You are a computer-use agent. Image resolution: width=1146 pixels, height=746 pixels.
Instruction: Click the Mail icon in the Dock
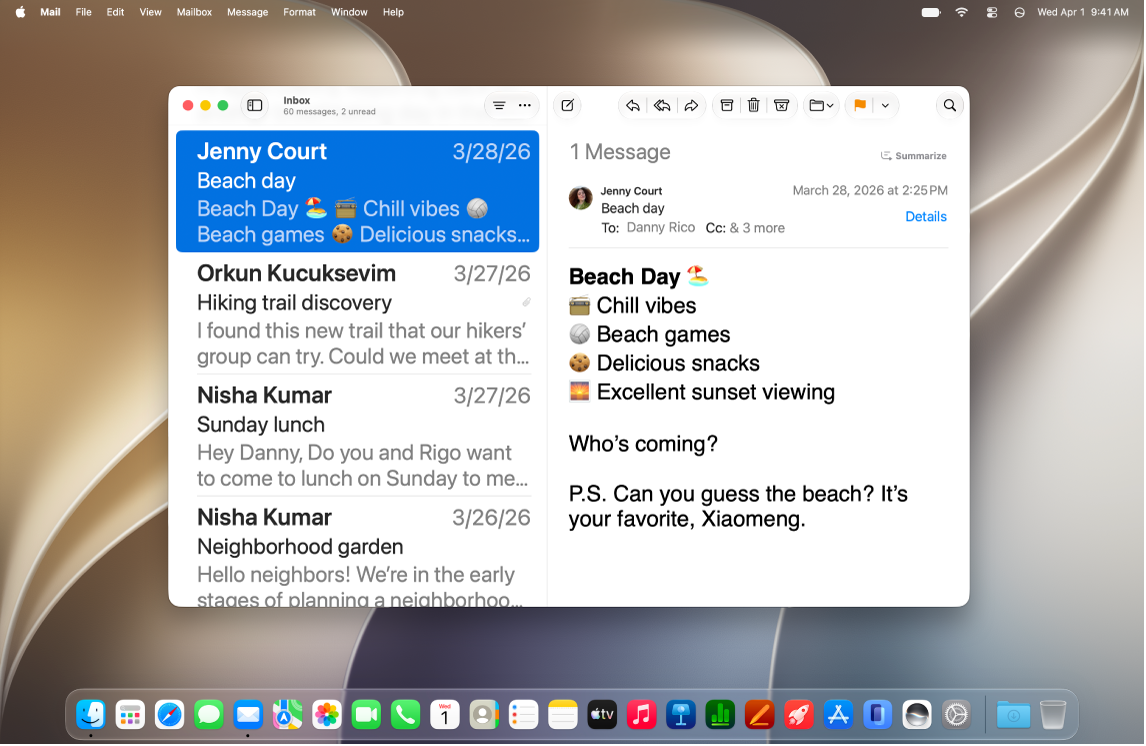[248, 715]
